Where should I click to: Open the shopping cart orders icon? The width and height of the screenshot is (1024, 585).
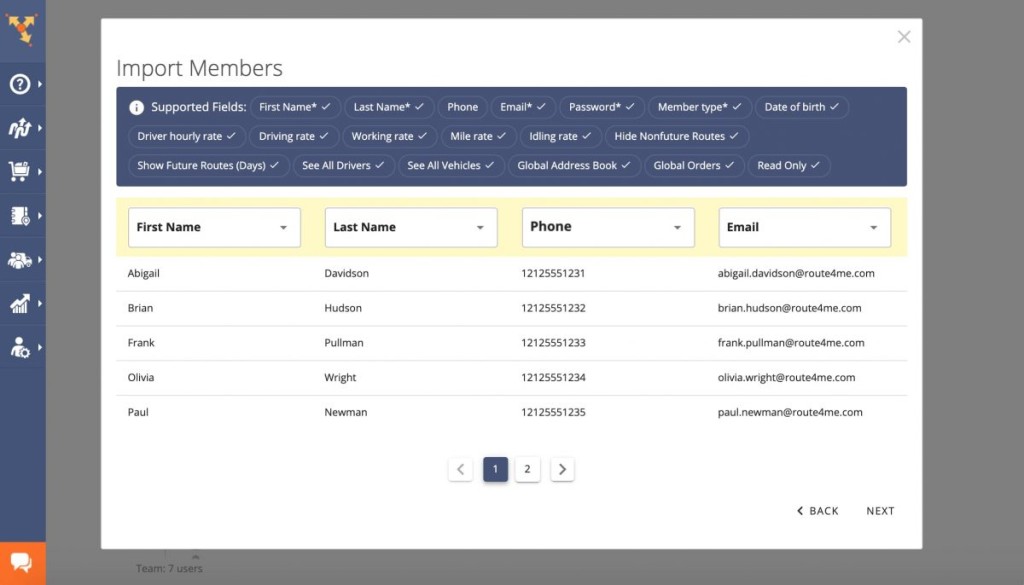(20, 172)
